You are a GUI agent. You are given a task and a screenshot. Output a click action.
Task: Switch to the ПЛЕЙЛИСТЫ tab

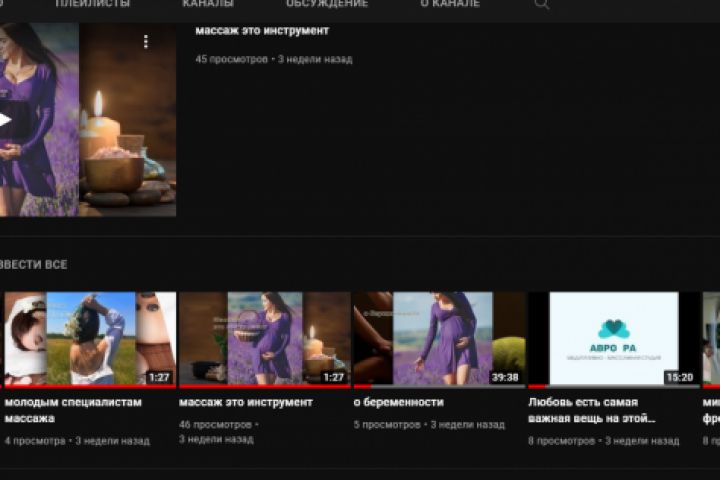[92, 4]
